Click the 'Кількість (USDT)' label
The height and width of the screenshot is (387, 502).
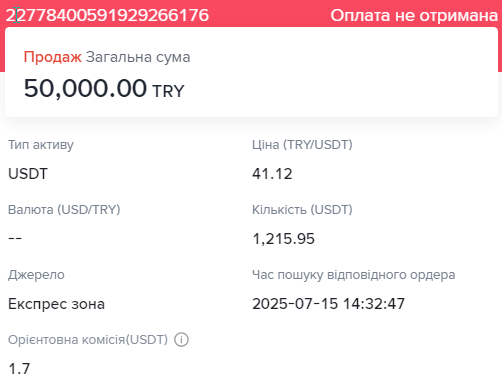(x=302, y=210)
